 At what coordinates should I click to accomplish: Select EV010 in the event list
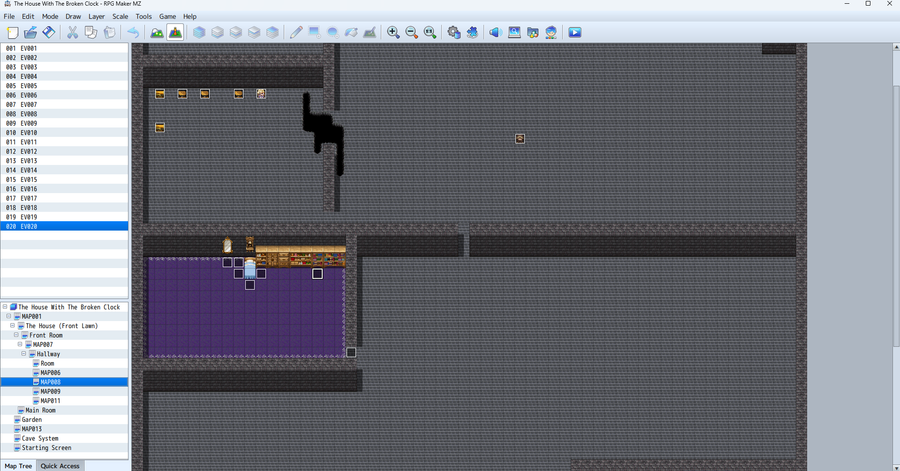[64, 133]
